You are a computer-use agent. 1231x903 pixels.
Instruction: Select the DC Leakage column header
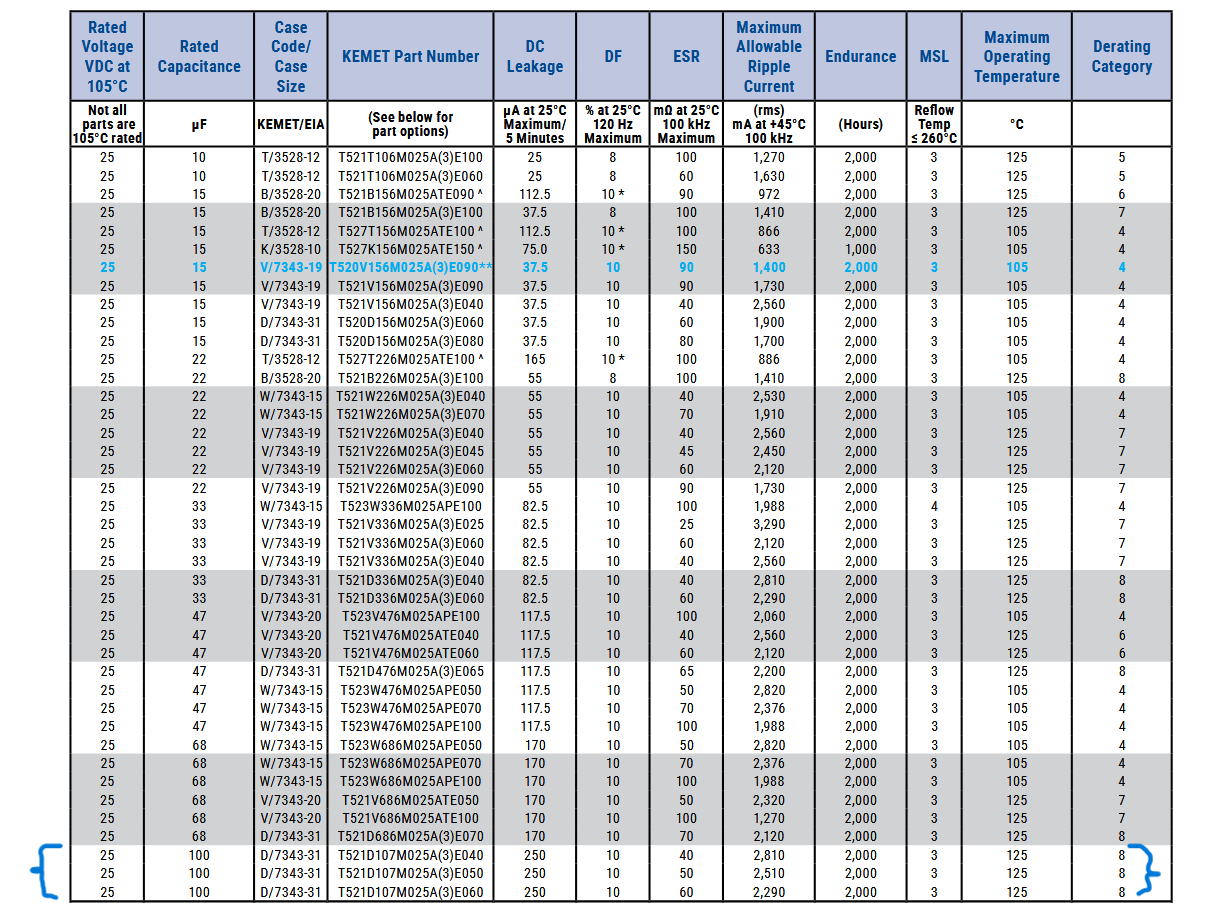coord(535,57)
